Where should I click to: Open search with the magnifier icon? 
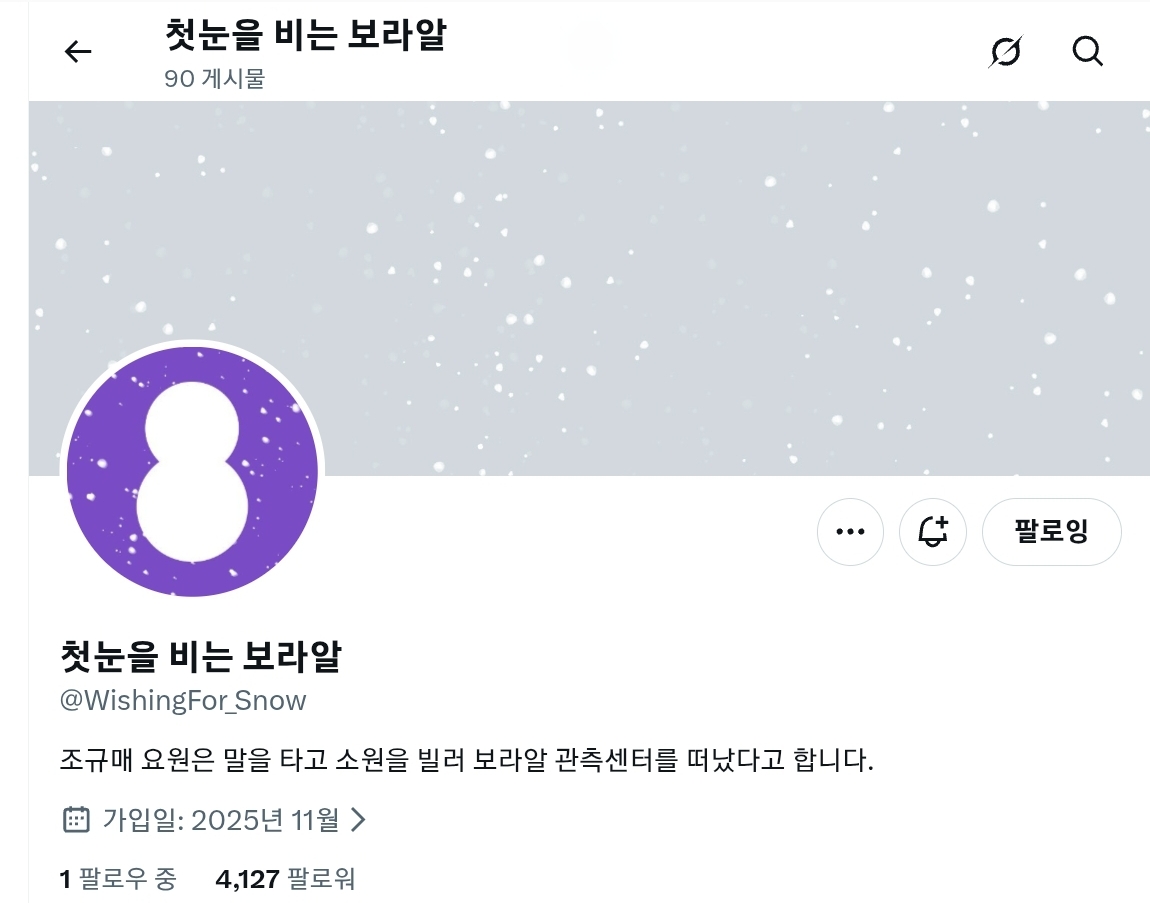1087,51
